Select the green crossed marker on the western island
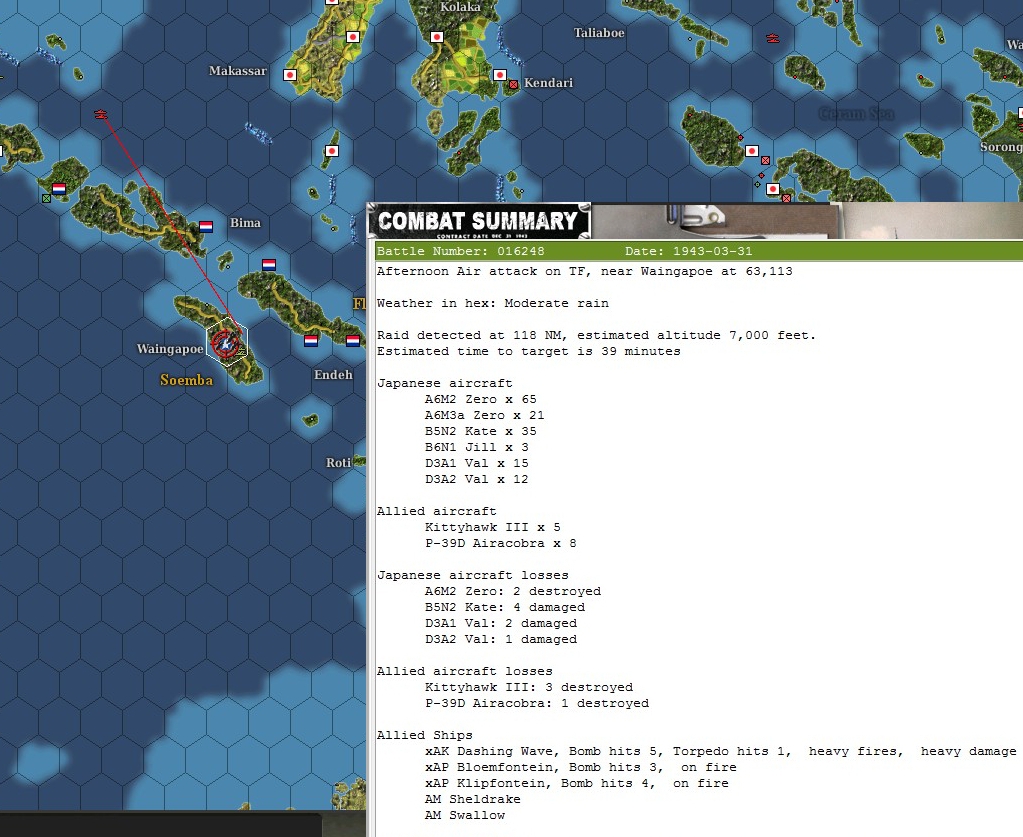 click(46, 198)
